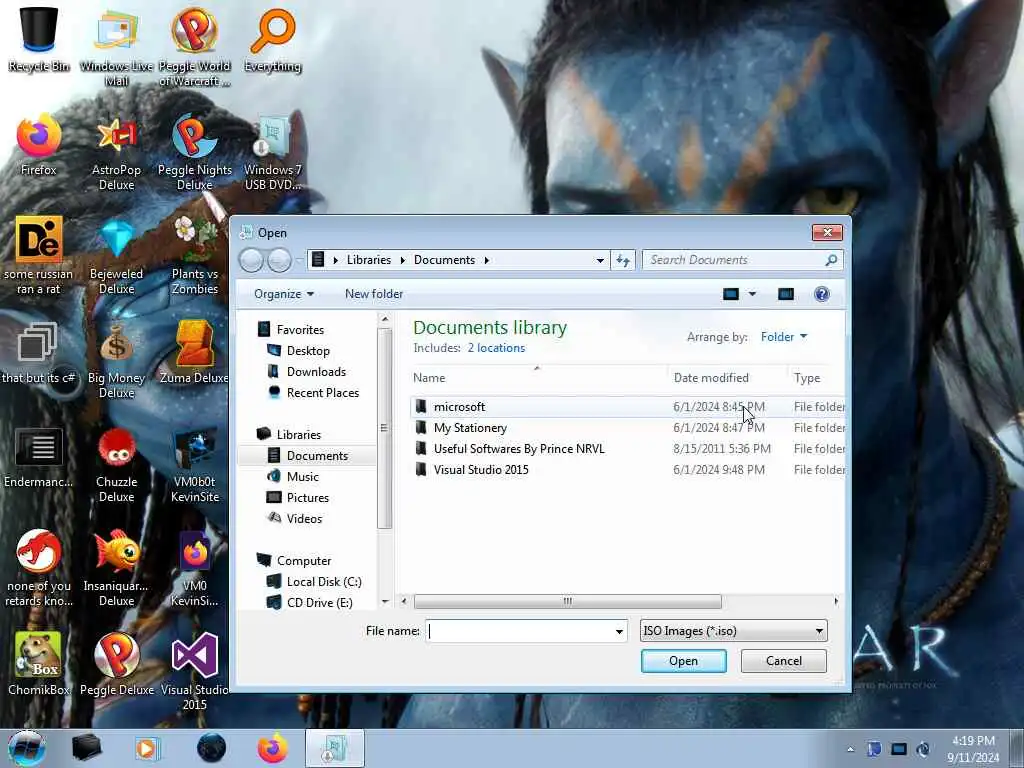Click the Open button
This screenshot has width=1024, height=768.
click(x=683, y=661)
